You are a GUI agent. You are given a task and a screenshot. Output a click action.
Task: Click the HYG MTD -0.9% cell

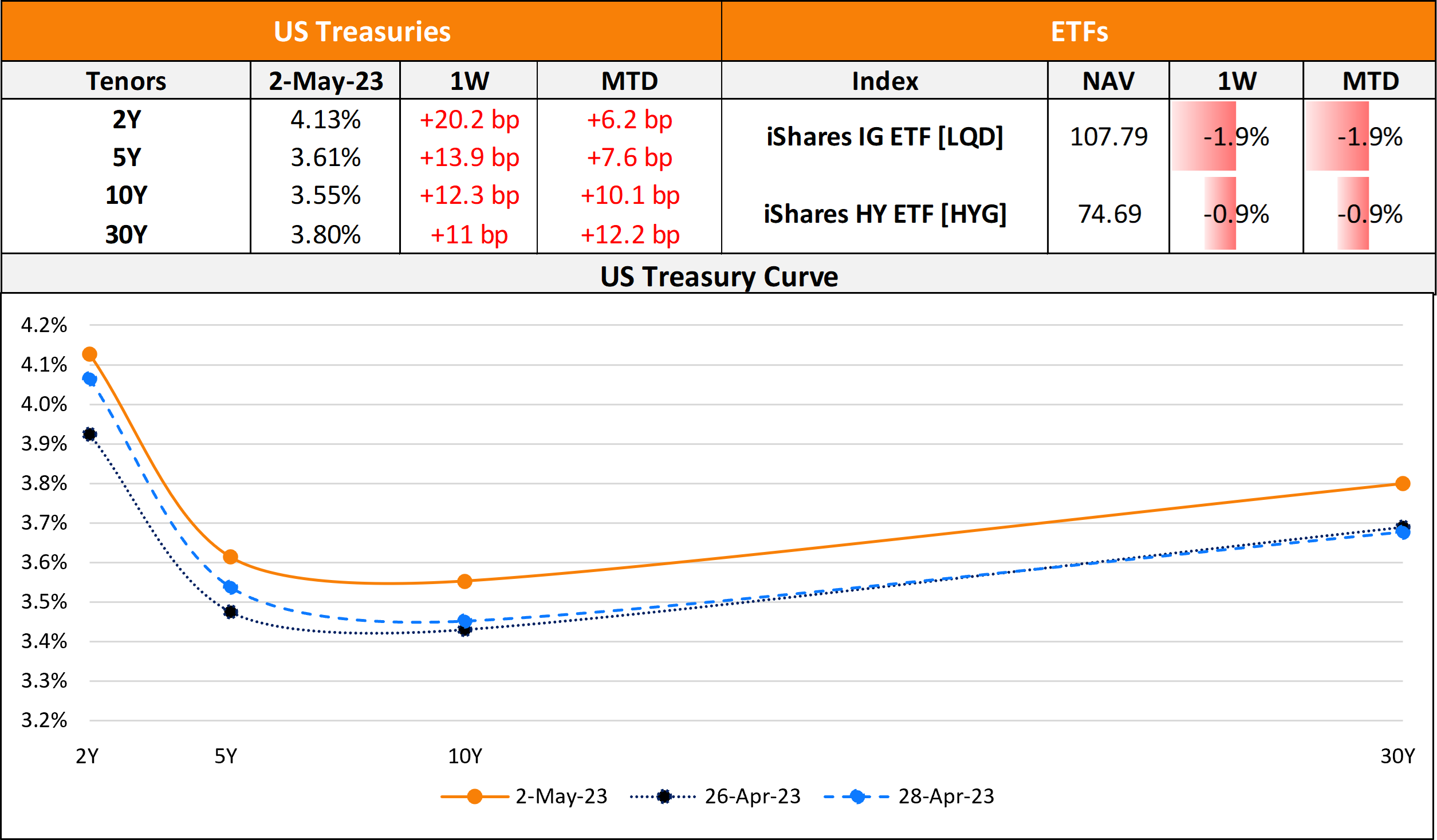click(1369, 214)
